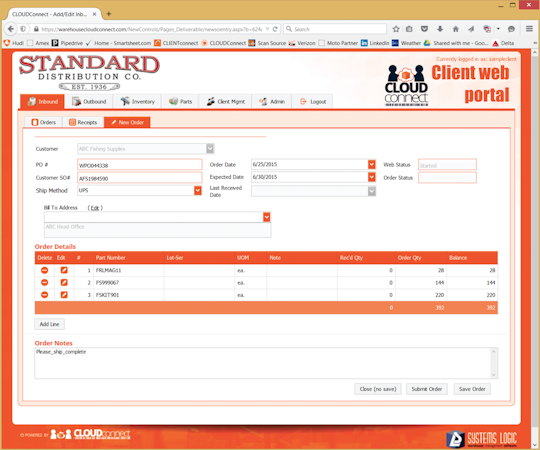Delete order line 1 FRLMAG11

click(44, 270)
